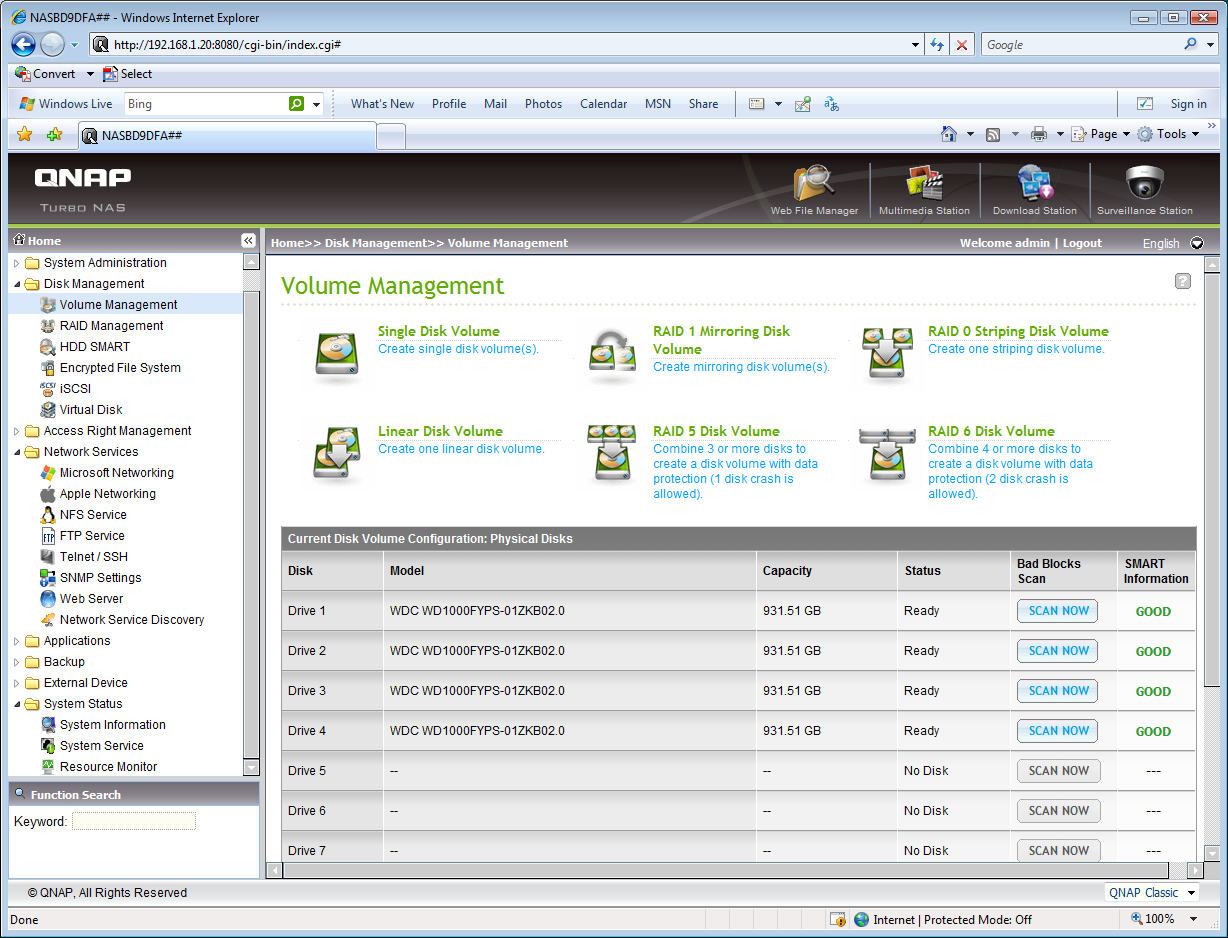Click Convert toolbar button
1228x938 pixels.
(x=45, y=74)
